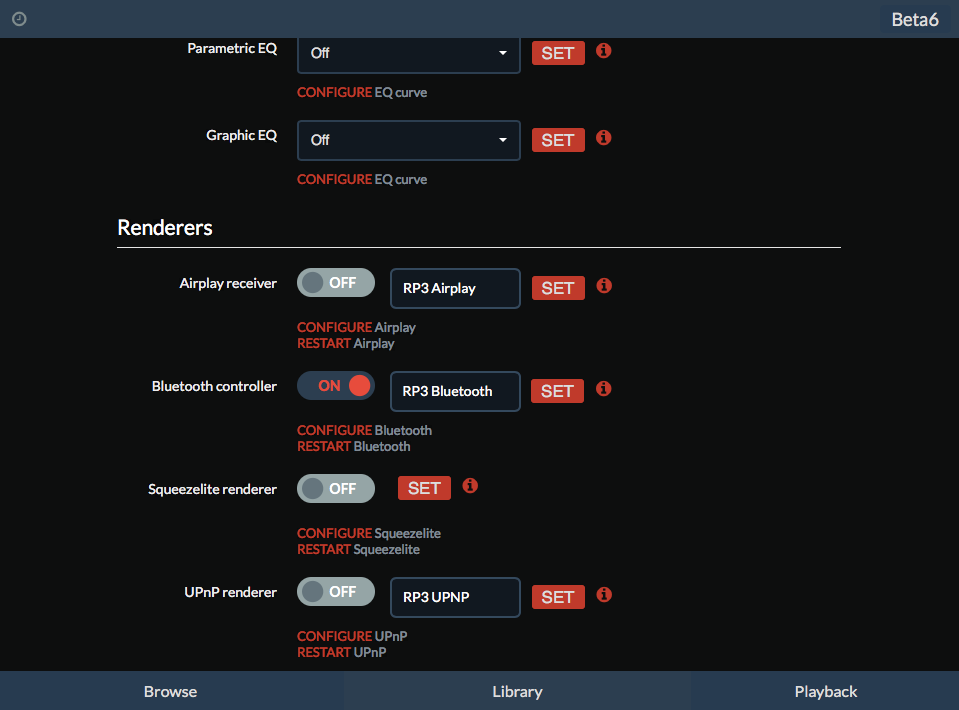Click the Parametric EQ label
Viewport: 959px width, 710px height.
pos(232,48)
